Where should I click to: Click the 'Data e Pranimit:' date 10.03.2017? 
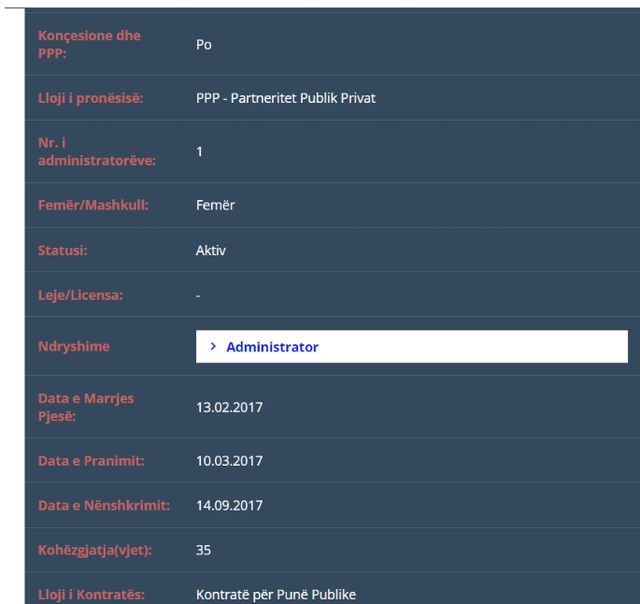(229, 461)
